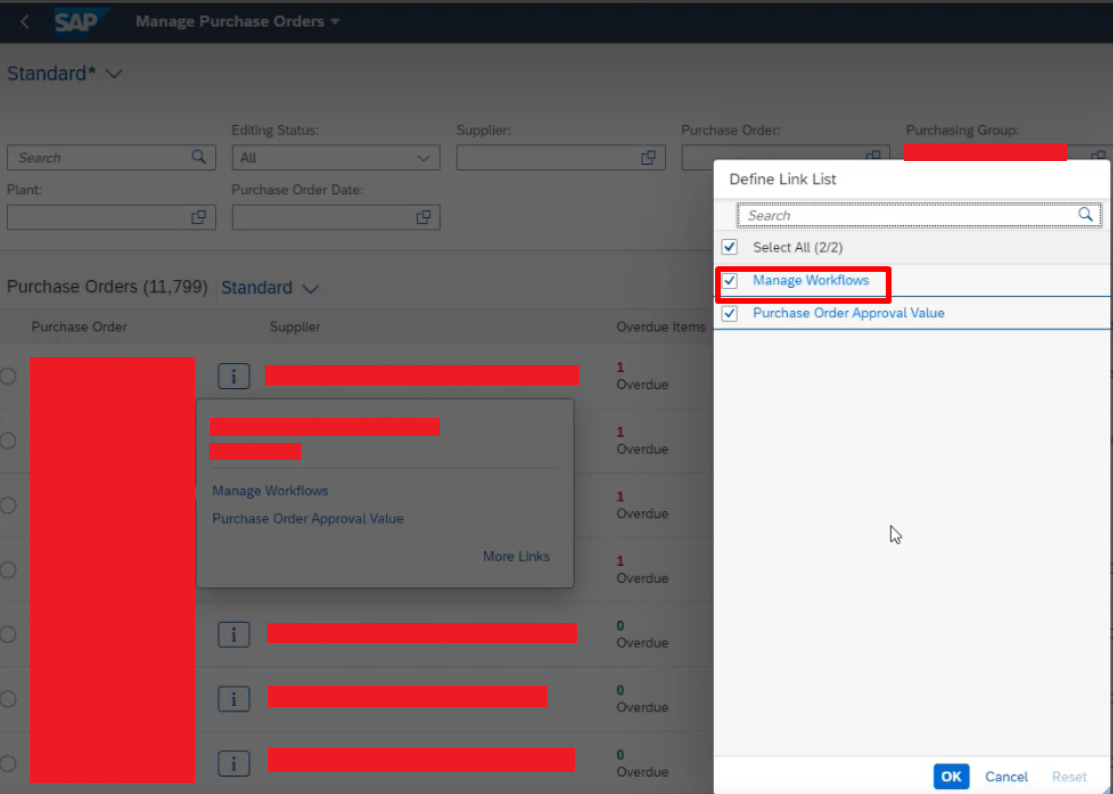
Task: Confirm the link list with OK
Action: (x=951, y=776)
